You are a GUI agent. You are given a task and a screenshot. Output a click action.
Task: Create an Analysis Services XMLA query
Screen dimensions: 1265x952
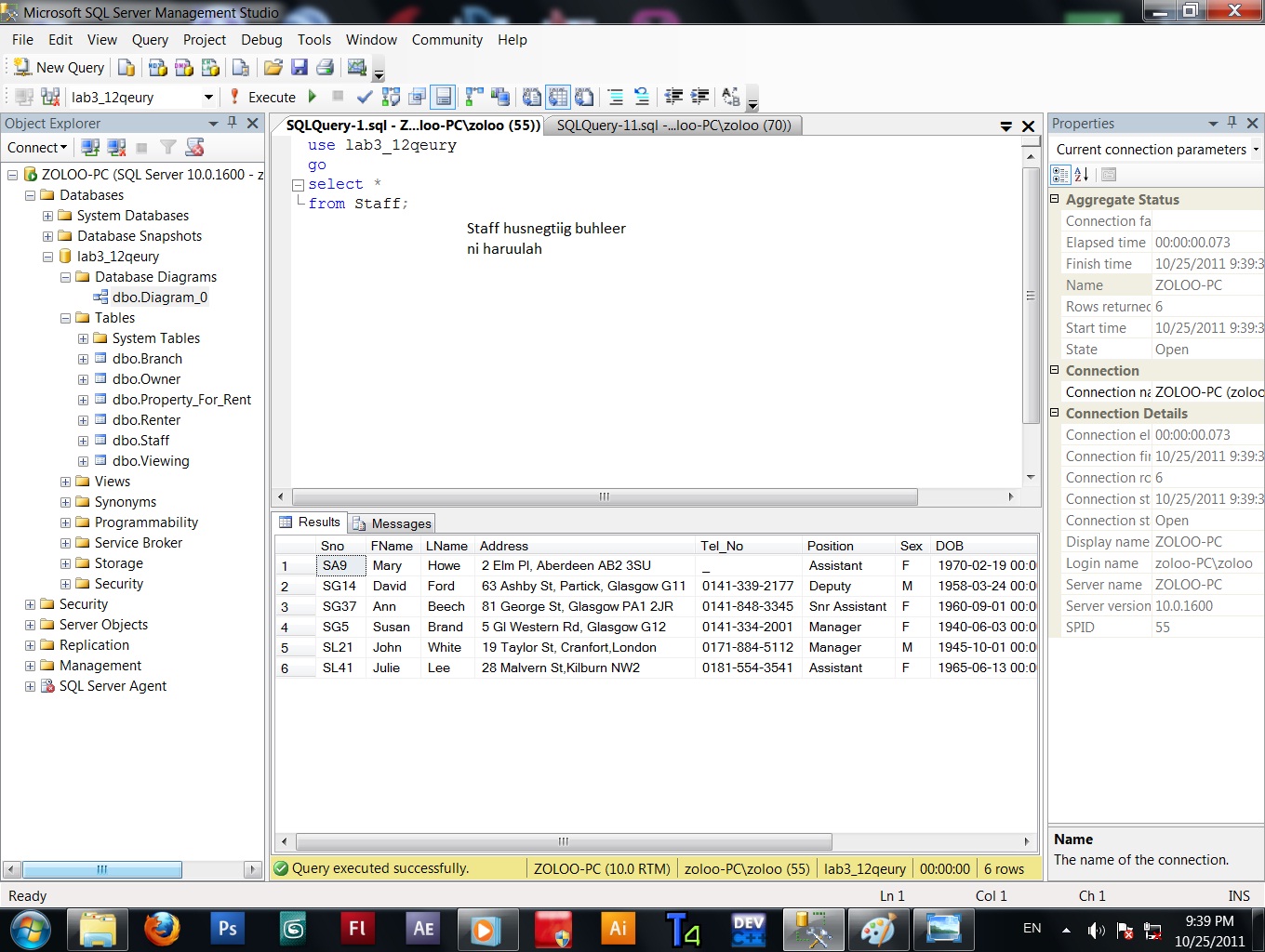point(210,67)
